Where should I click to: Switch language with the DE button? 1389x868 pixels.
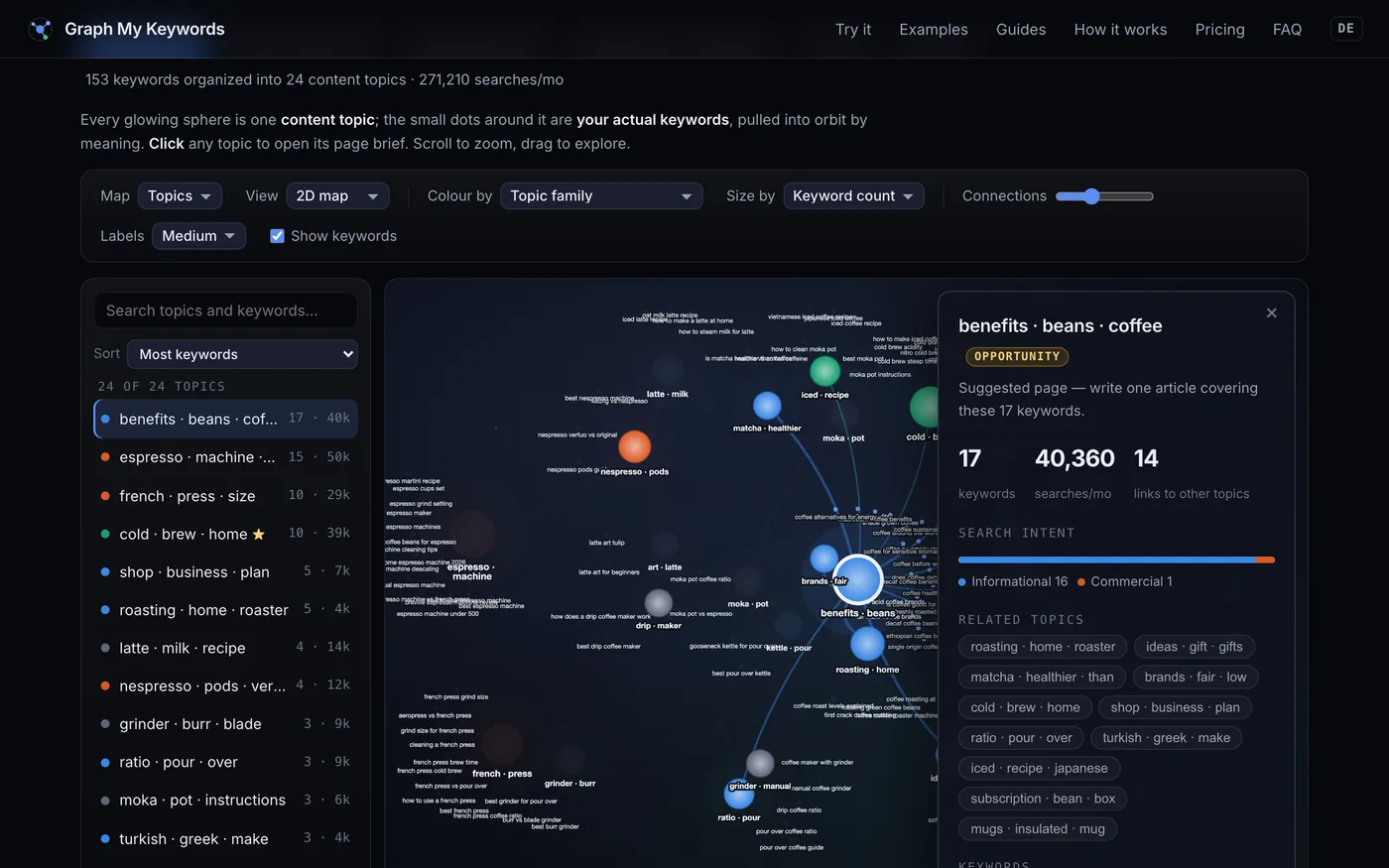click(1345, 29)
